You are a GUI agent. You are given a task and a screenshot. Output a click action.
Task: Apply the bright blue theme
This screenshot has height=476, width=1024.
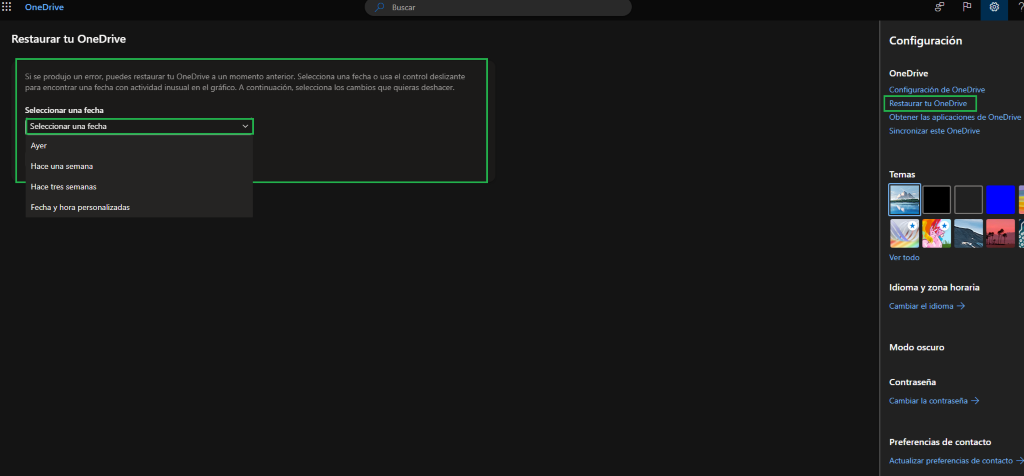point(1000,199)
